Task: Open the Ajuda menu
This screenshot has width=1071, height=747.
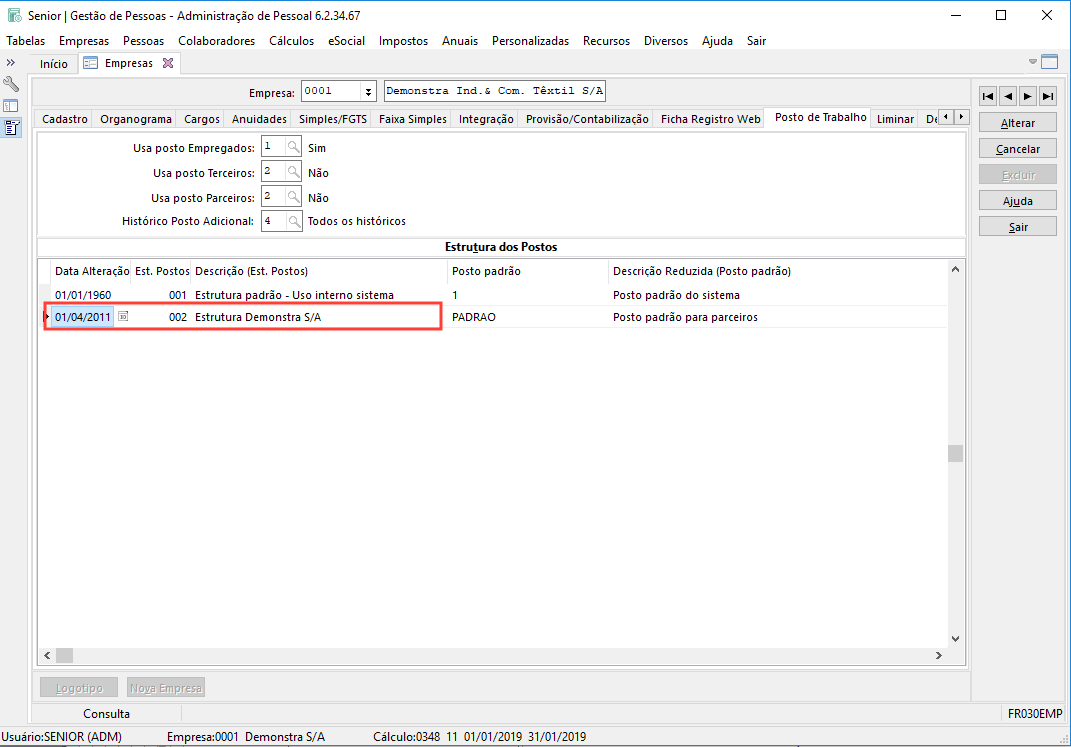Action: (717, 41)
